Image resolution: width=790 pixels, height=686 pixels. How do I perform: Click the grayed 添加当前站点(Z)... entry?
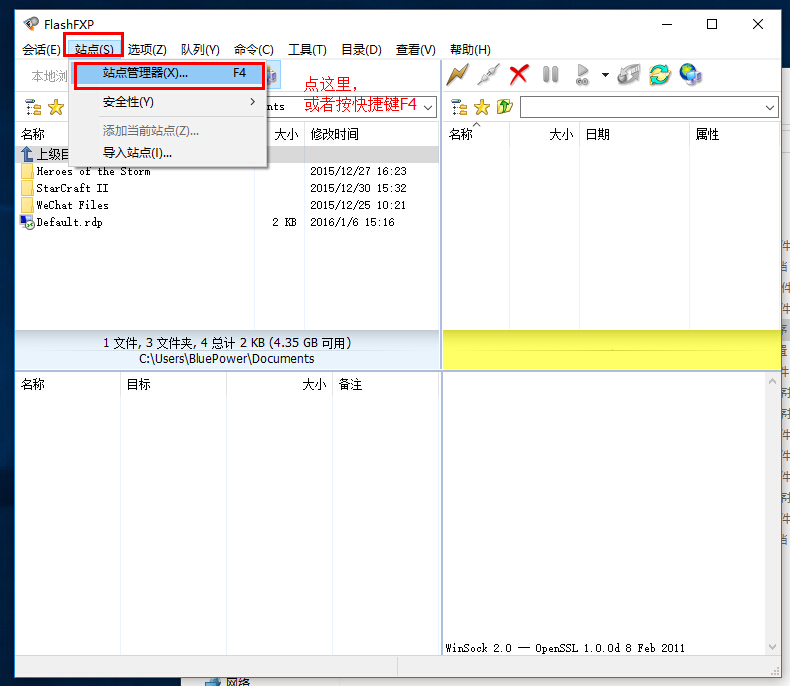coord(169,131)
